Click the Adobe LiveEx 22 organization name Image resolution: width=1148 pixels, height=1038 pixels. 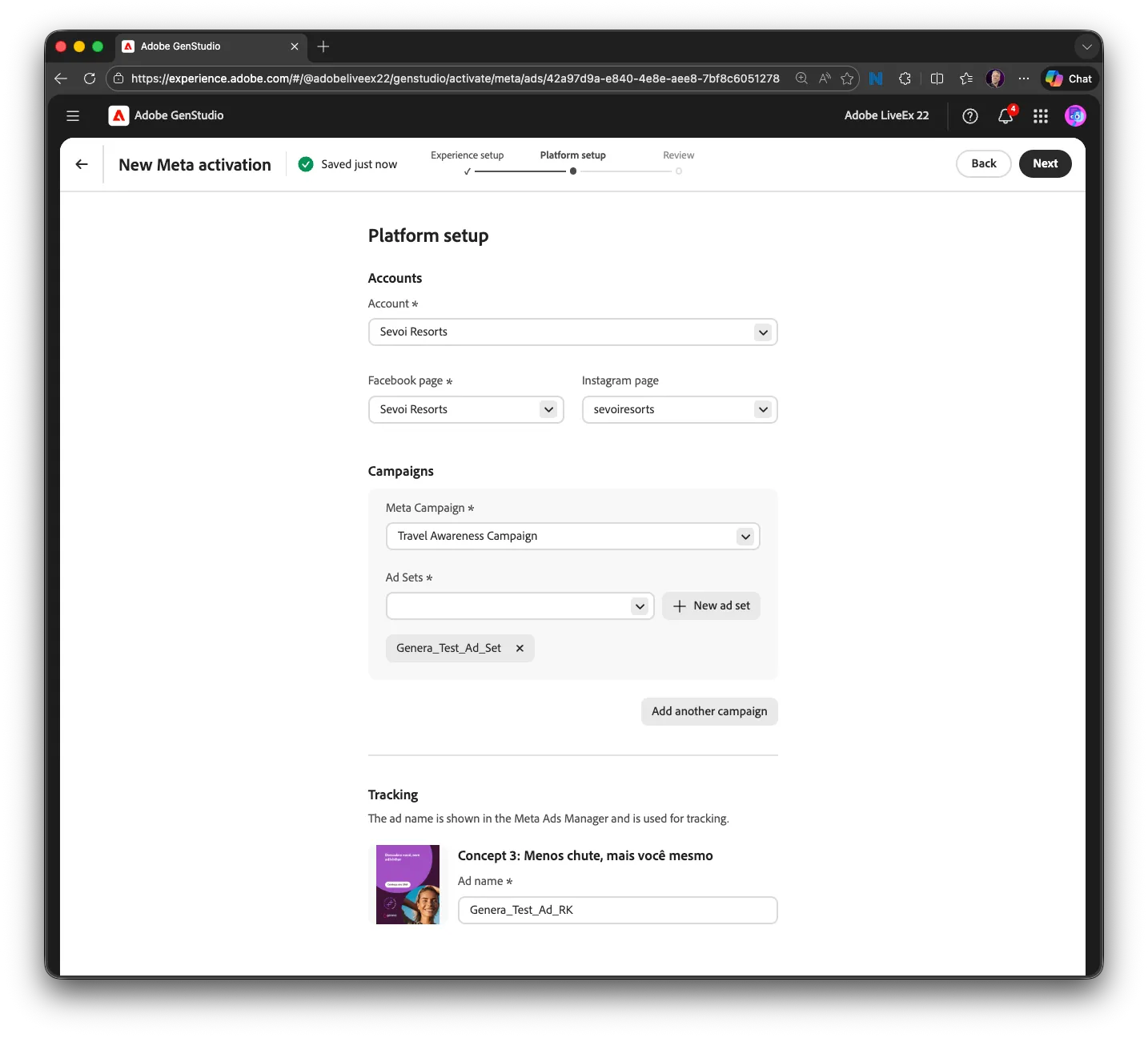(x=887, y=116)
